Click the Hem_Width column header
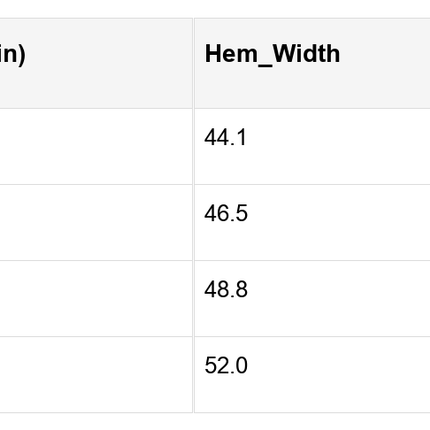The width and height of the screenshot is (430, 430). [x=312, y=63]
